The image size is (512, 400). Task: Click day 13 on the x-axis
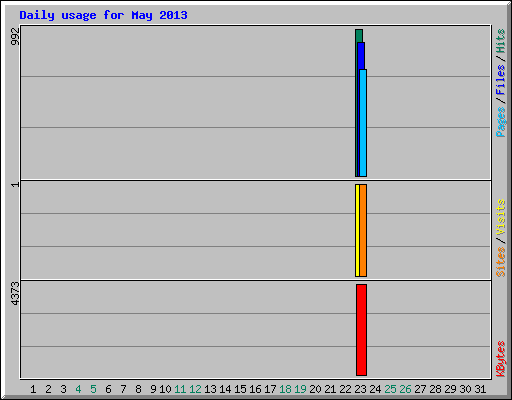click(210, 389)
